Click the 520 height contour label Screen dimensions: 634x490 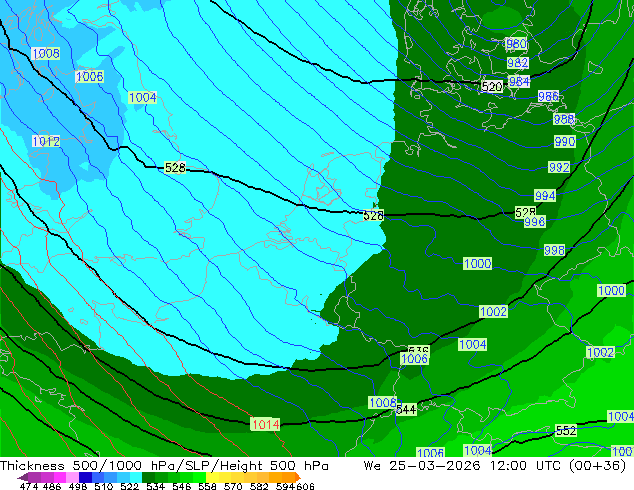click(492, 86)
